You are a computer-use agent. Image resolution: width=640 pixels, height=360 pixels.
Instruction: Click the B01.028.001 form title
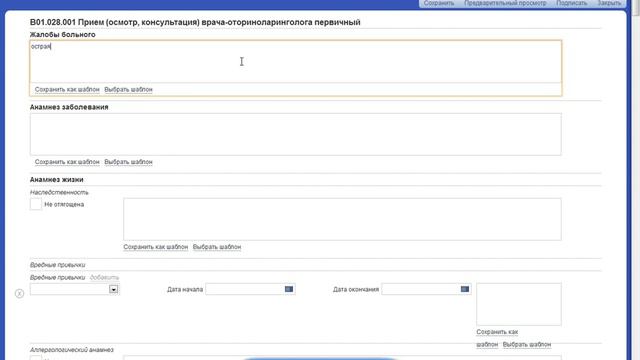[195, 22]
